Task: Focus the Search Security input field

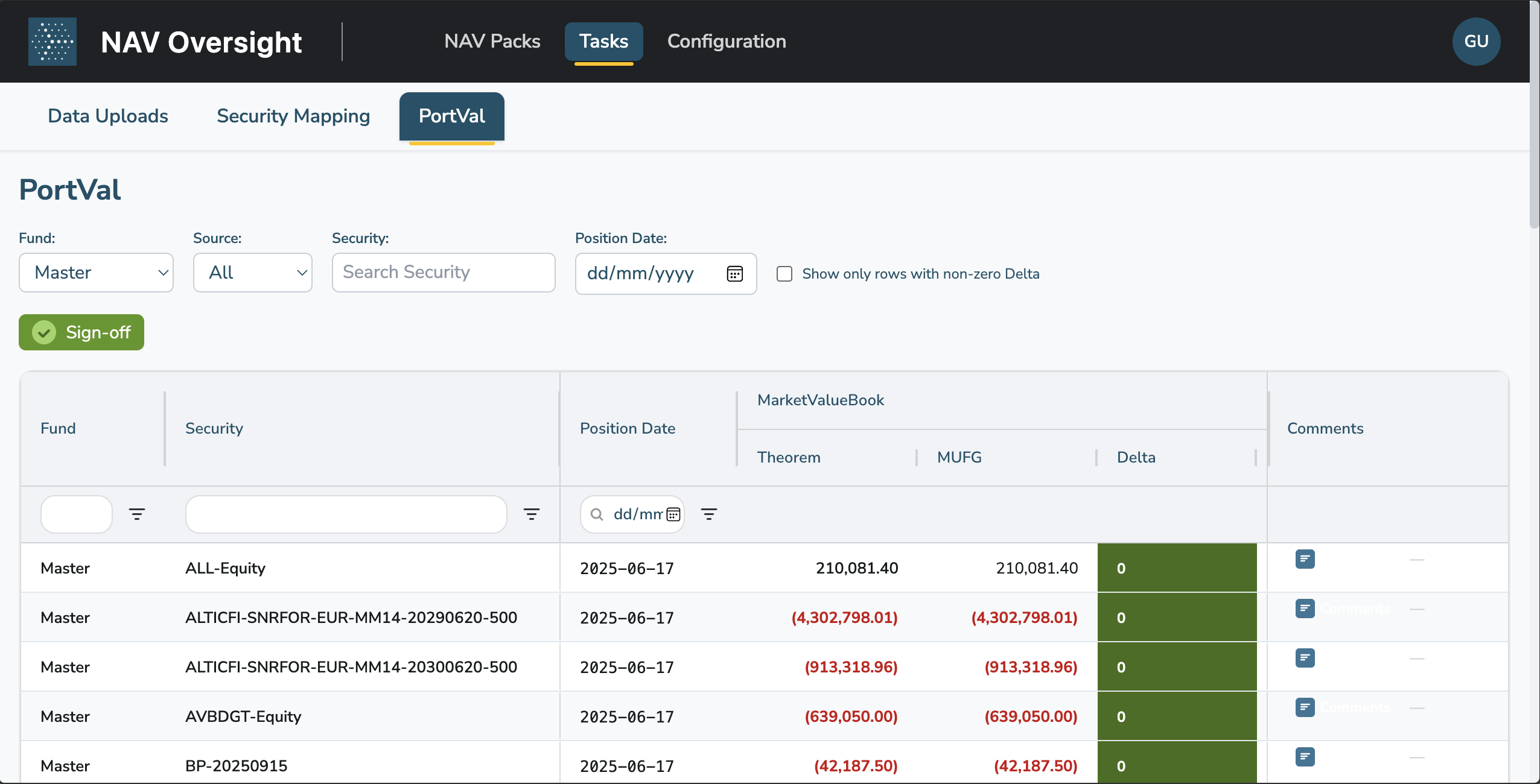Action: [x=444, y=273]
